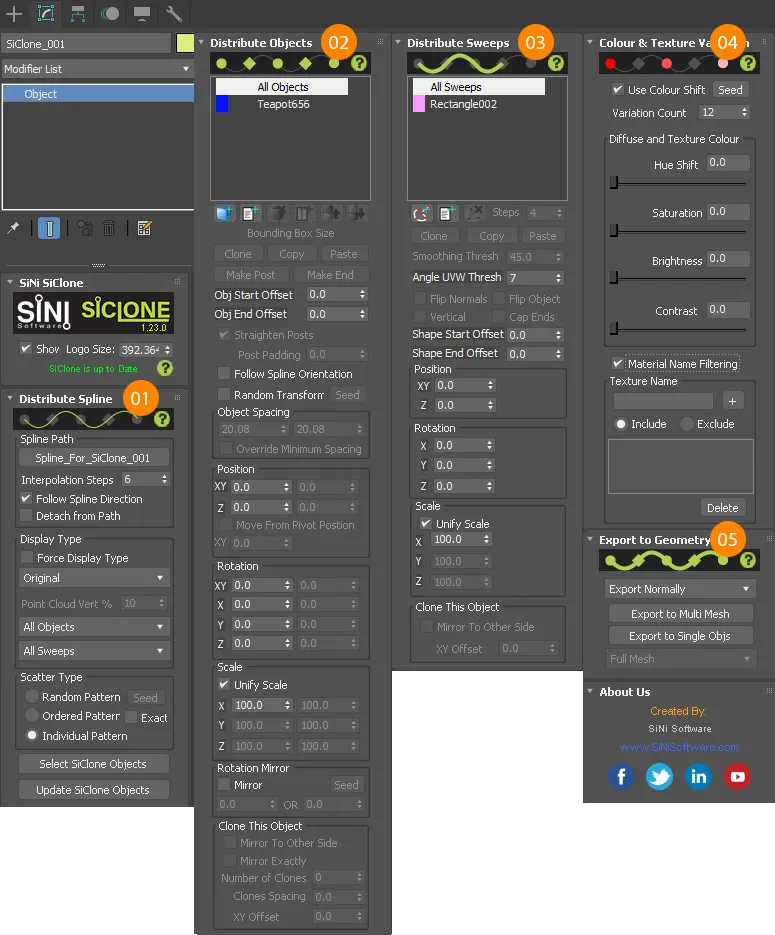Select Ordered Pattern scatter type
775x935 pixels.
tap(32, 716)
